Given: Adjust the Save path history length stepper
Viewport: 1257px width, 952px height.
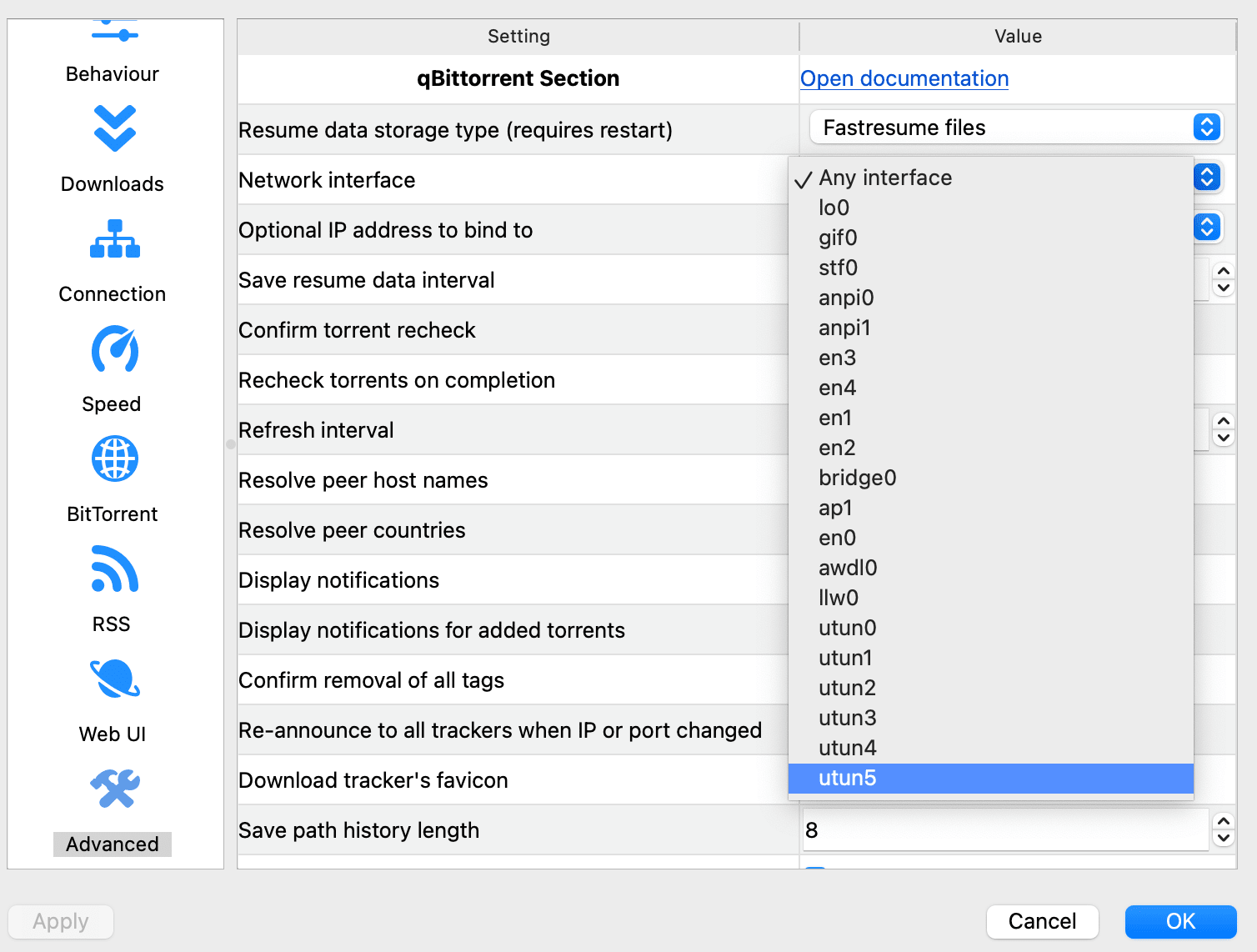Looking at the screenshot, I should tap(1224, 830).
